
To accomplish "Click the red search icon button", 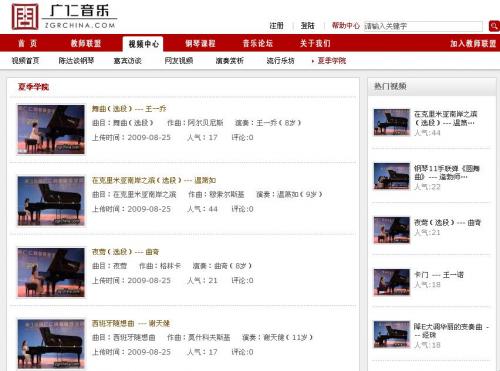I will click(x=494, y=26).
